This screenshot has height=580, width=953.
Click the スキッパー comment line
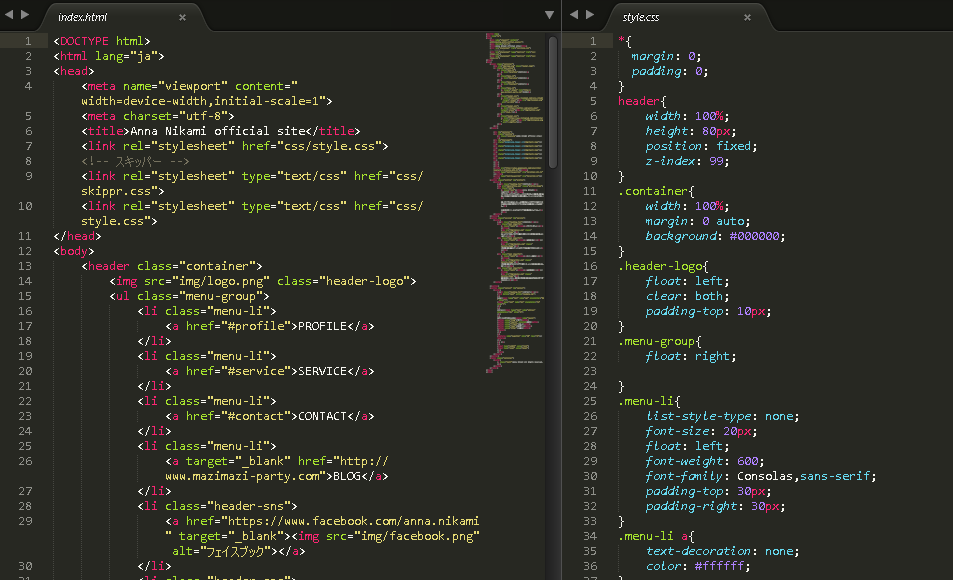click(135, 161)
